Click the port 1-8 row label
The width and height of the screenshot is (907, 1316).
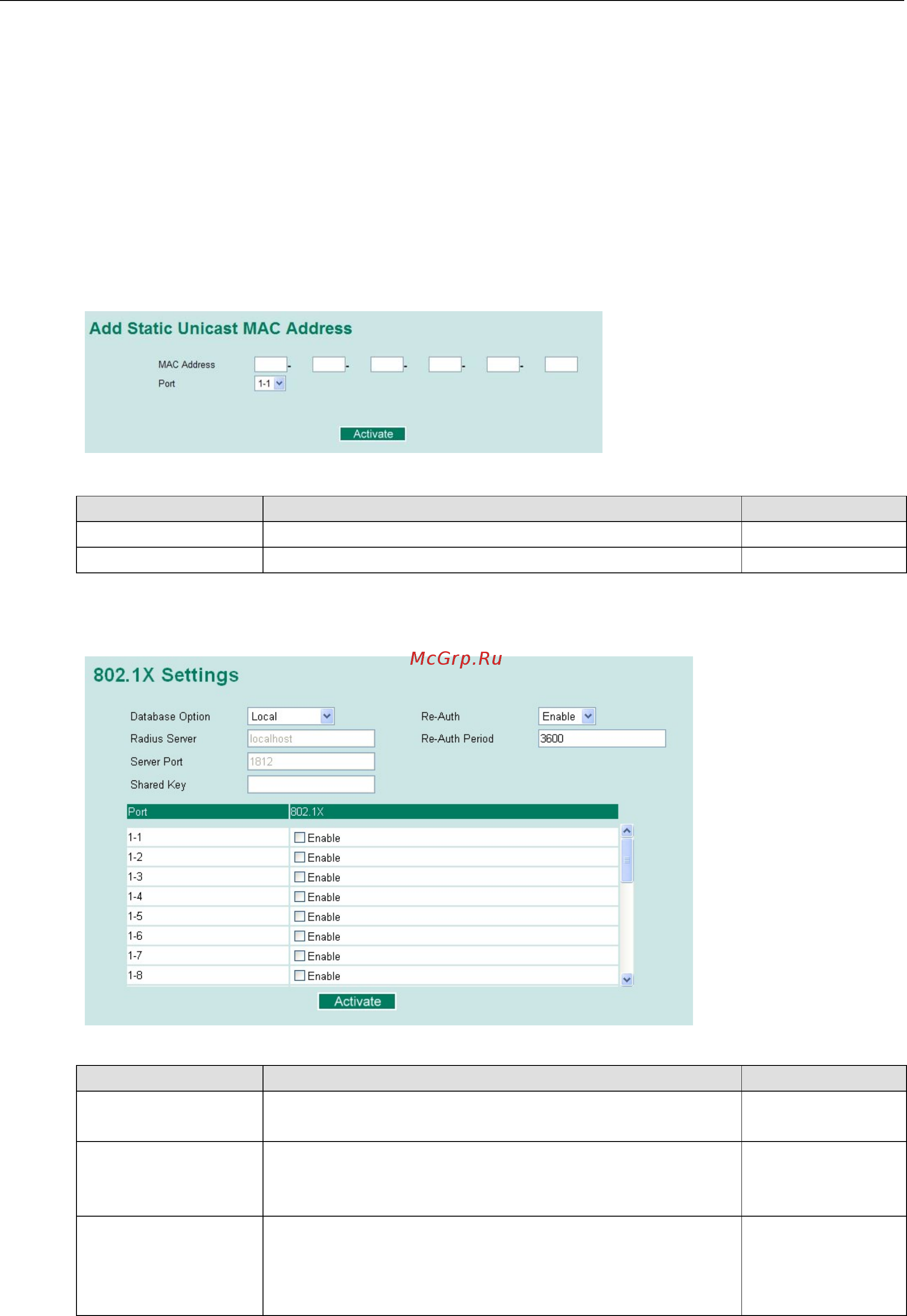[135, 975]
